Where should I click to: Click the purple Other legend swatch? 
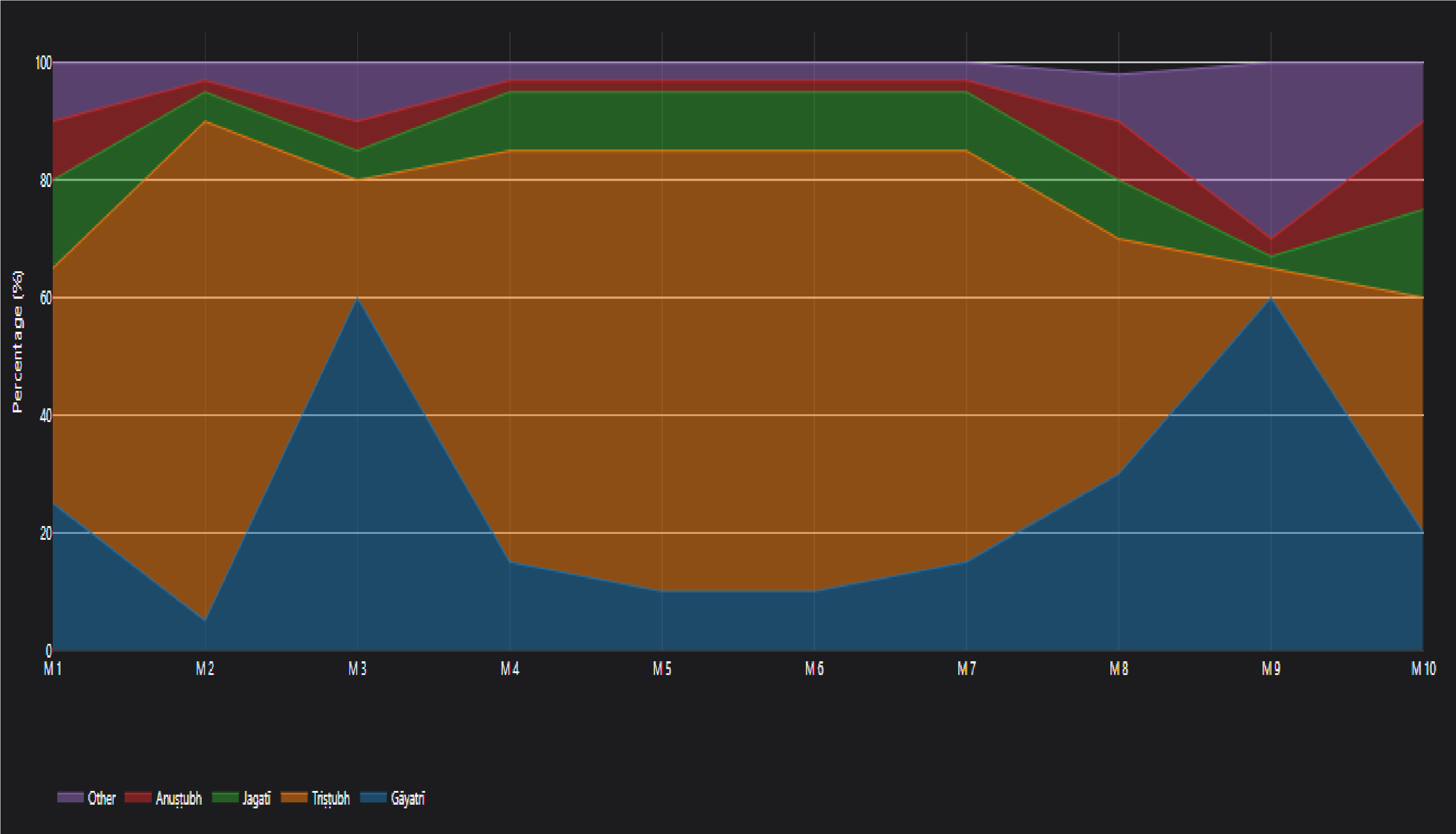(x=71, y=797)
